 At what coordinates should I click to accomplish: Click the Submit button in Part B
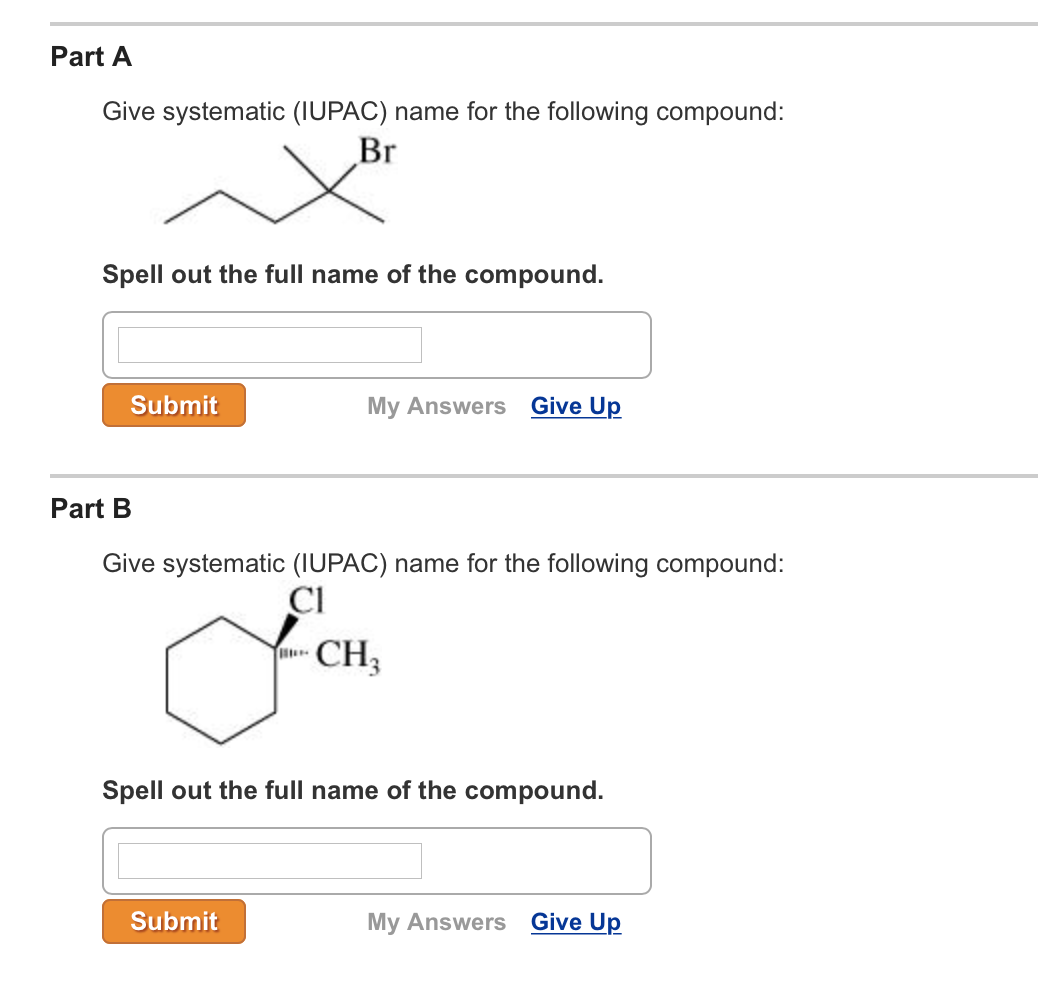[173, 921]
